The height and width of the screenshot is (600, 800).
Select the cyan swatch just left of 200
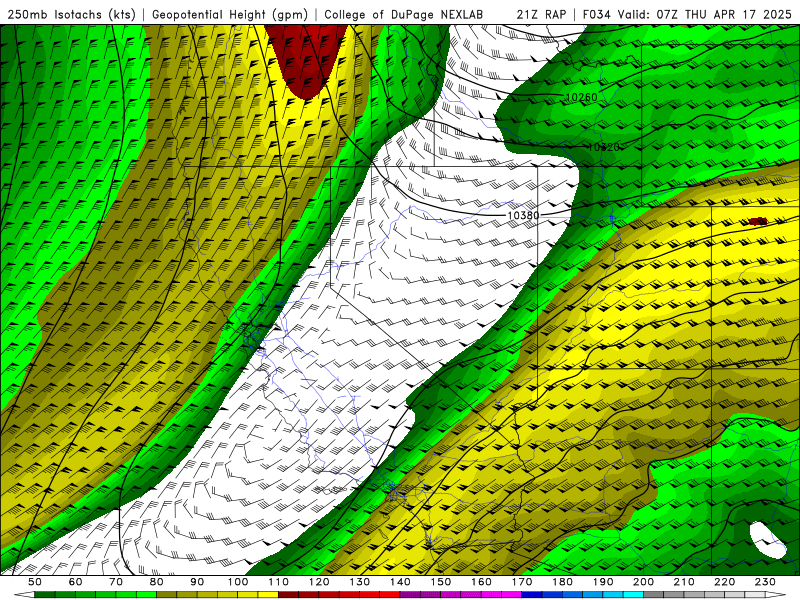pos(633,595)
